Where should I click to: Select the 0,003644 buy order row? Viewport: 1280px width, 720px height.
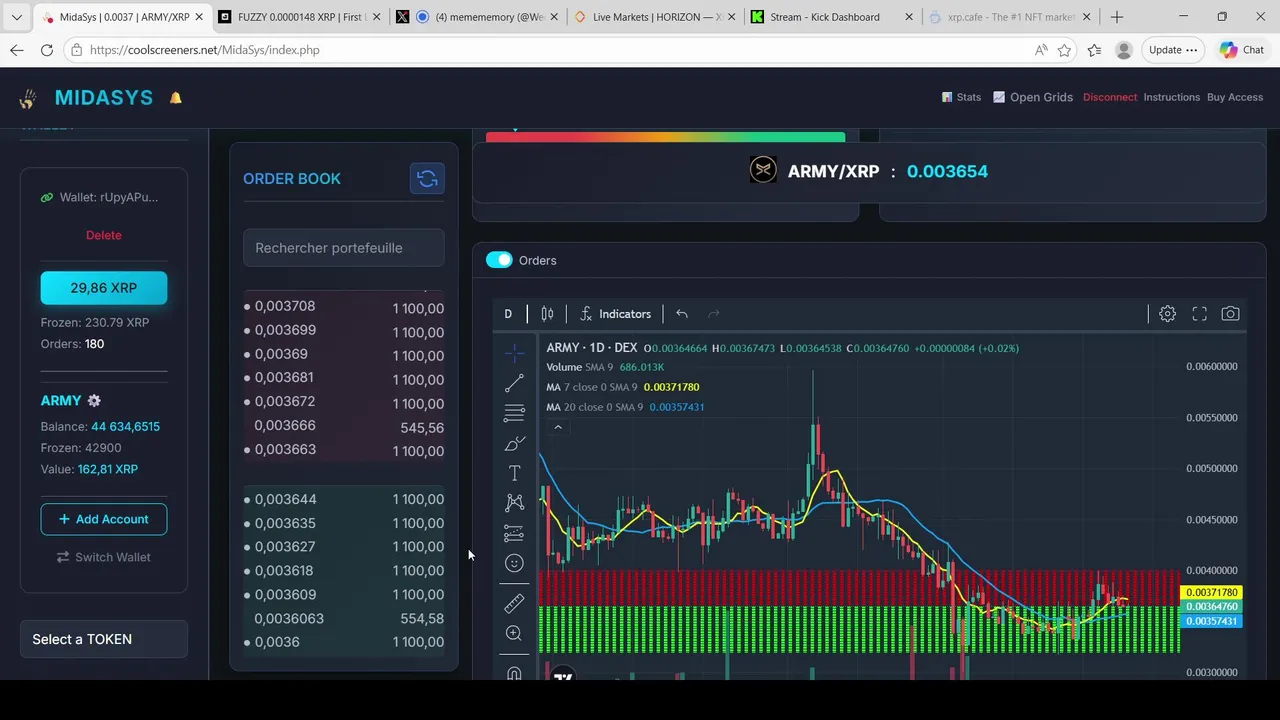click(344, 499)
